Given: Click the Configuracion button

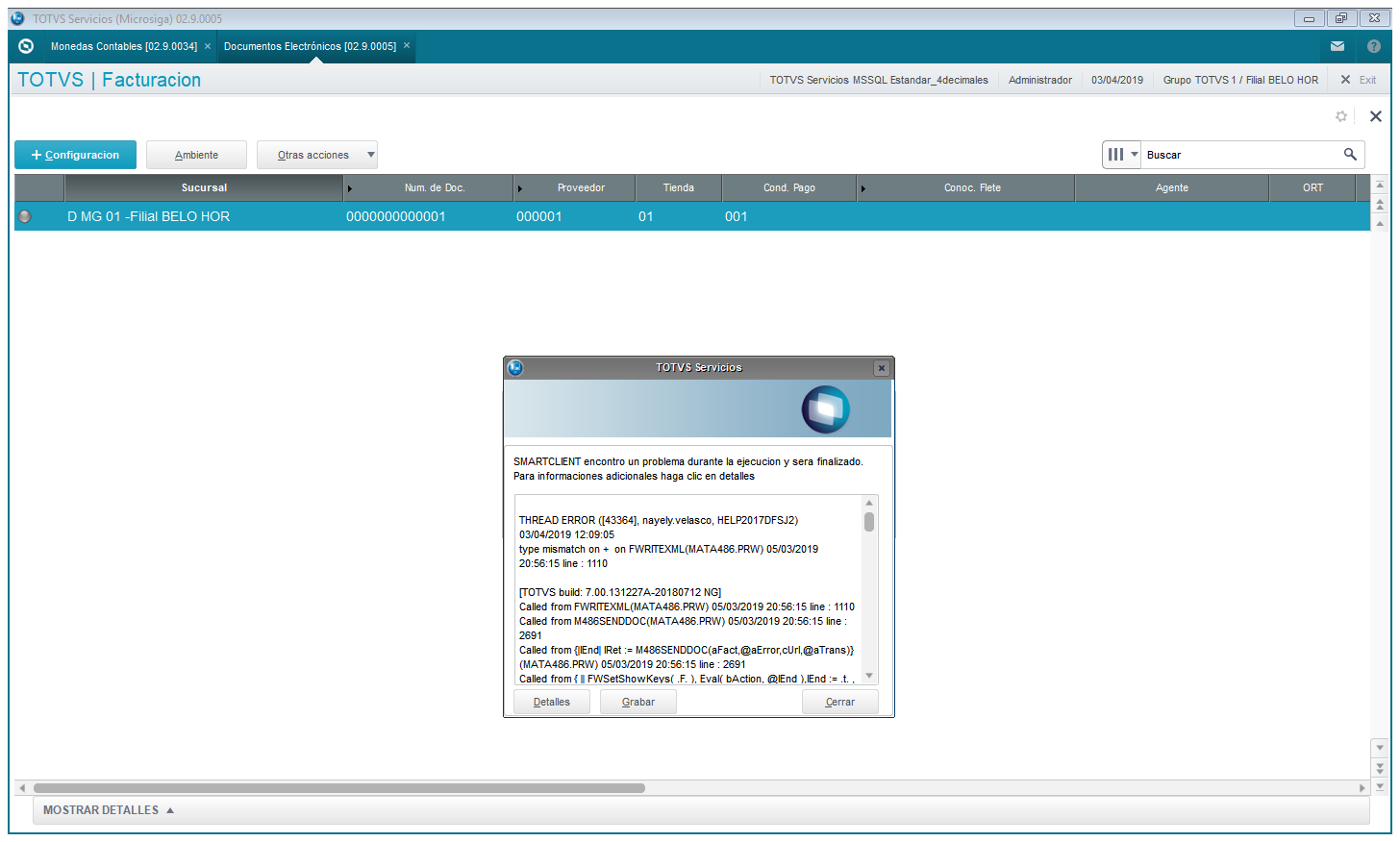Looking at the screenshot, I should [75, 155].
